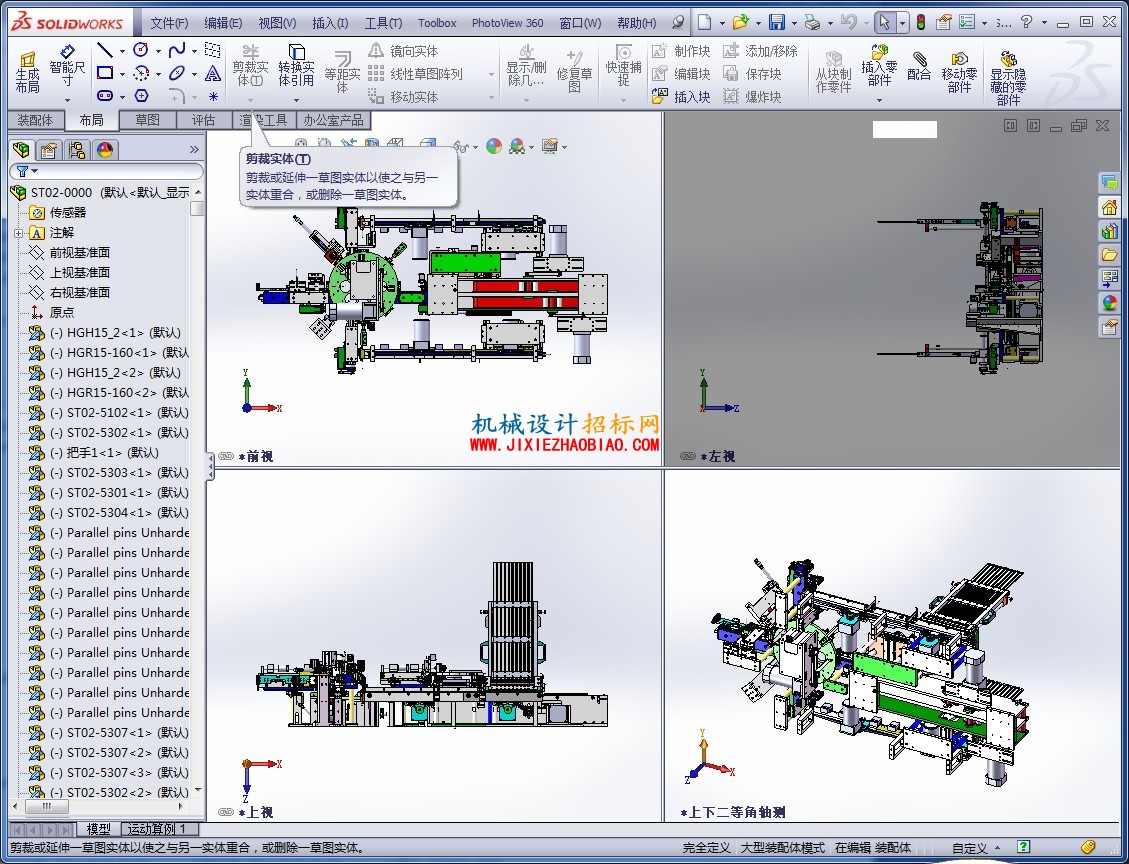The height and width of the screenshot is (864, 1129).
Task: Open the Circle tool dropdown arrow
Action: 158,51
